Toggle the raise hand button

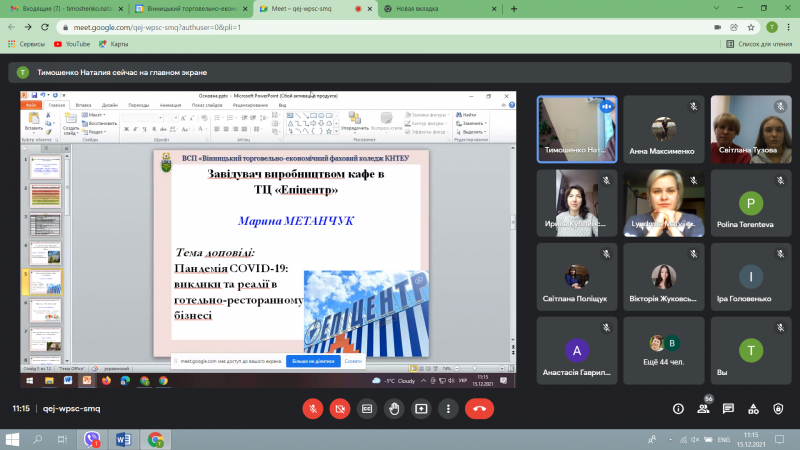pos(394,409)
